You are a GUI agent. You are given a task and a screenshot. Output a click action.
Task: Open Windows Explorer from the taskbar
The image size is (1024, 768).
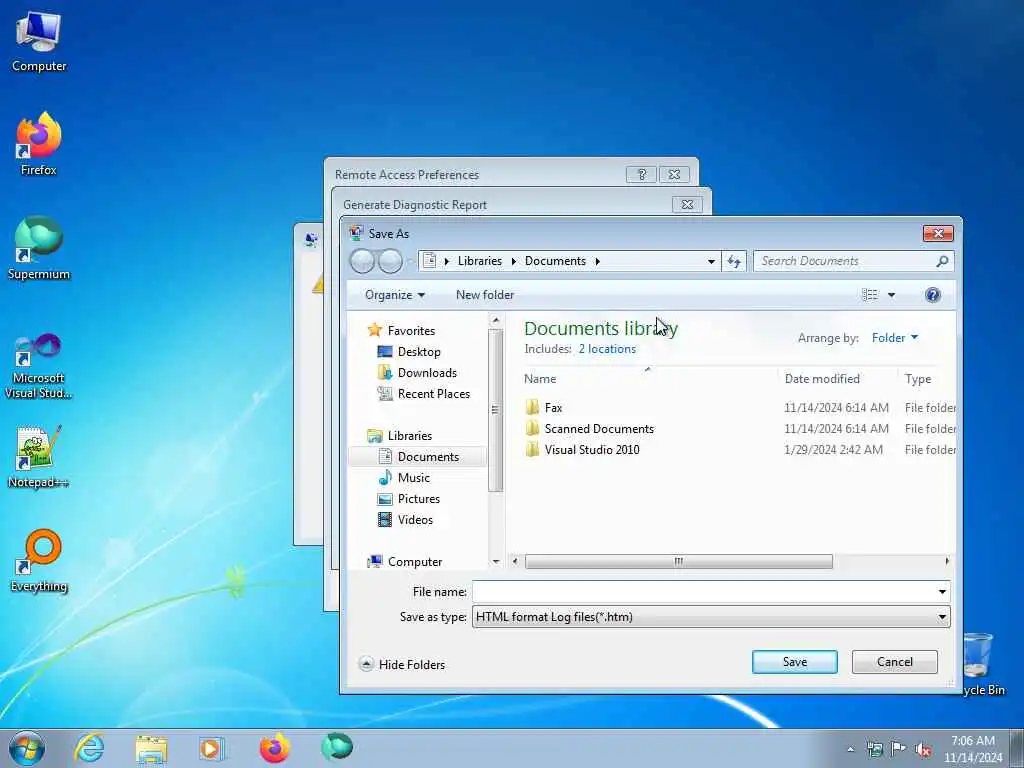point(152,748)
